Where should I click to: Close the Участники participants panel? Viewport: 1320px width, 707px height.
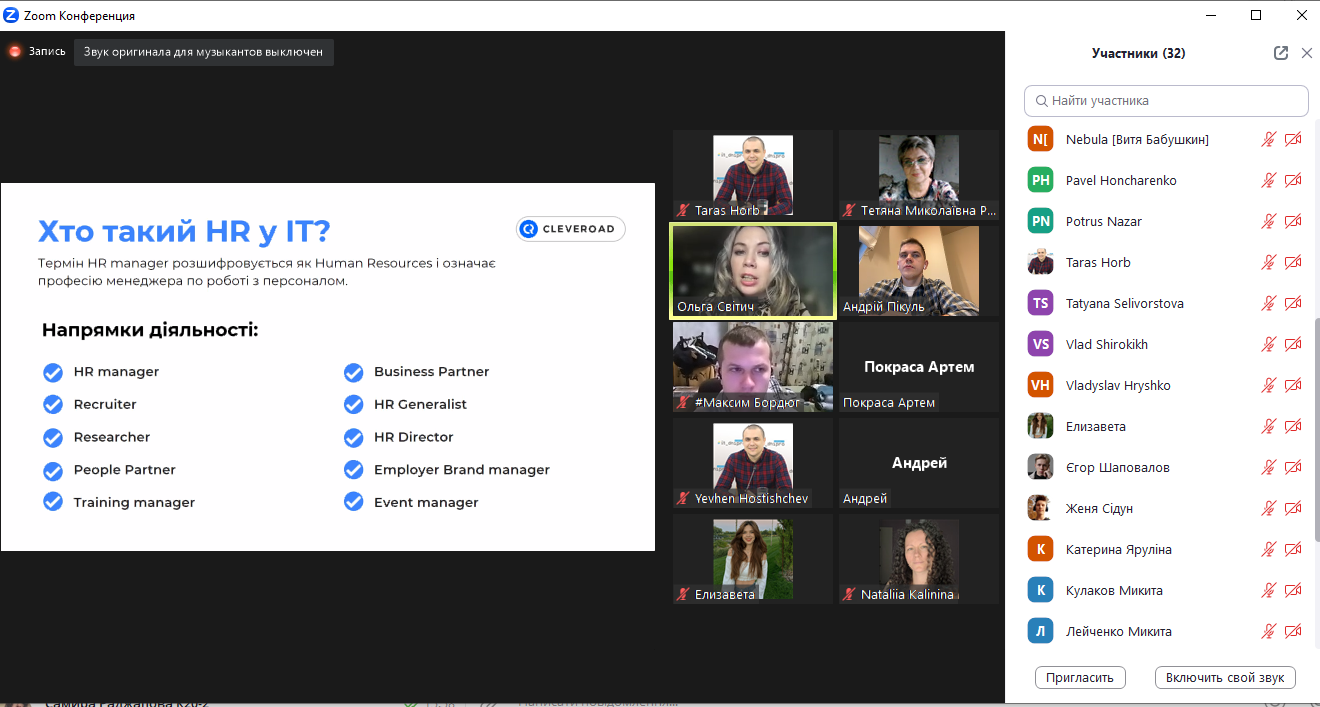click(1306, 53)
